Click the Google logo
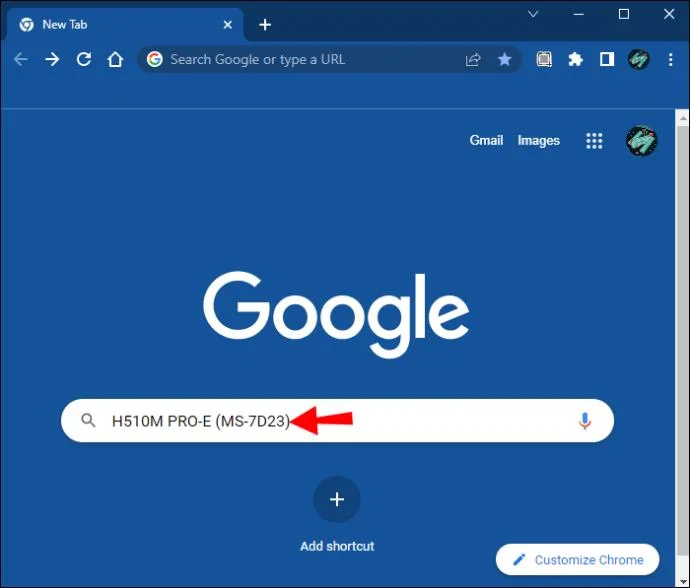The image size is (690, 588). (x=336, y=315)
